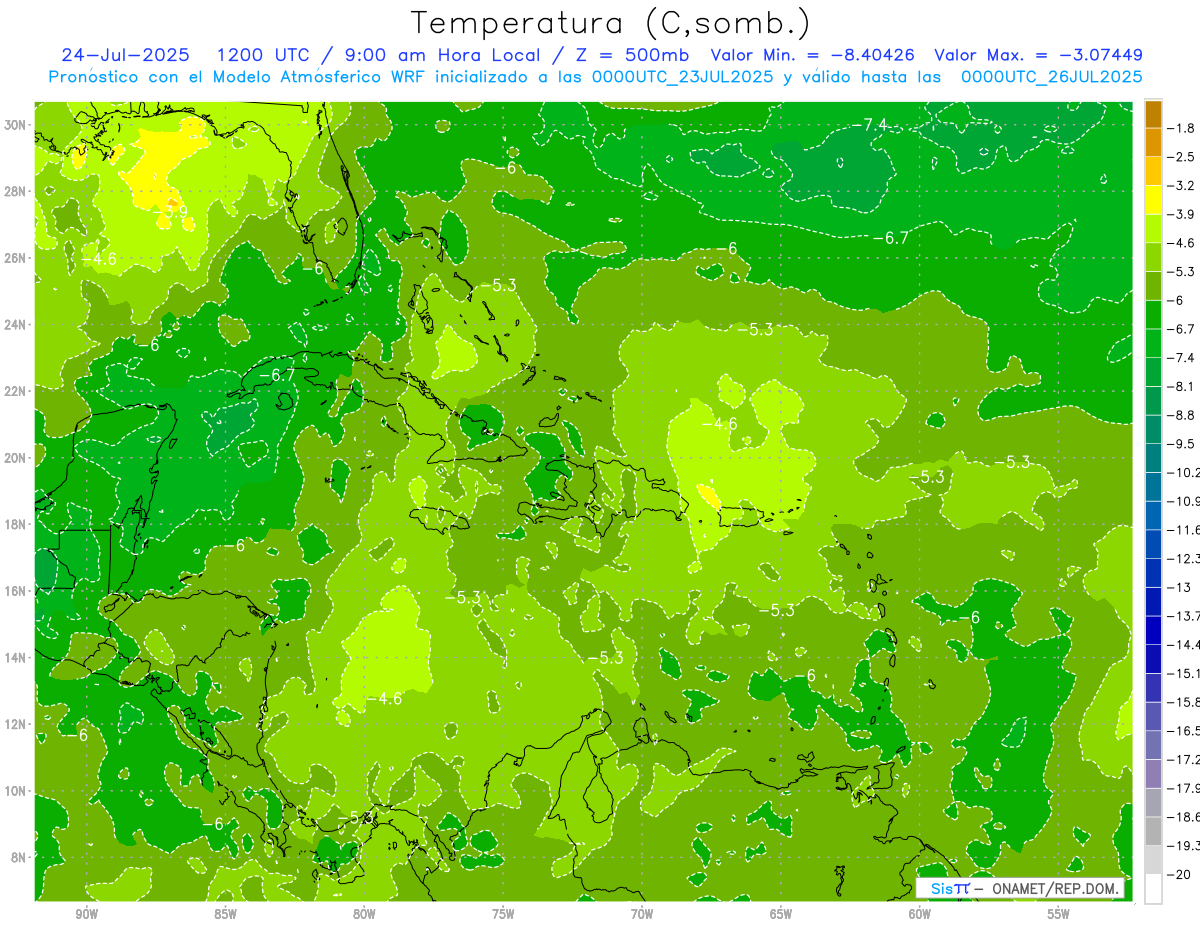Click the '1200 UTC' time text
This screenshot has width=1200, height=927.
coord(264,55)
